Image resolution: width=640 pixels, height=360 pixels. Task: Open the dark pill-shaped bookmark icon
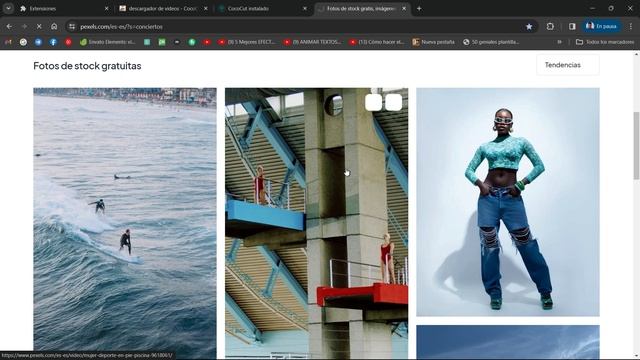[x=177, y=42]
